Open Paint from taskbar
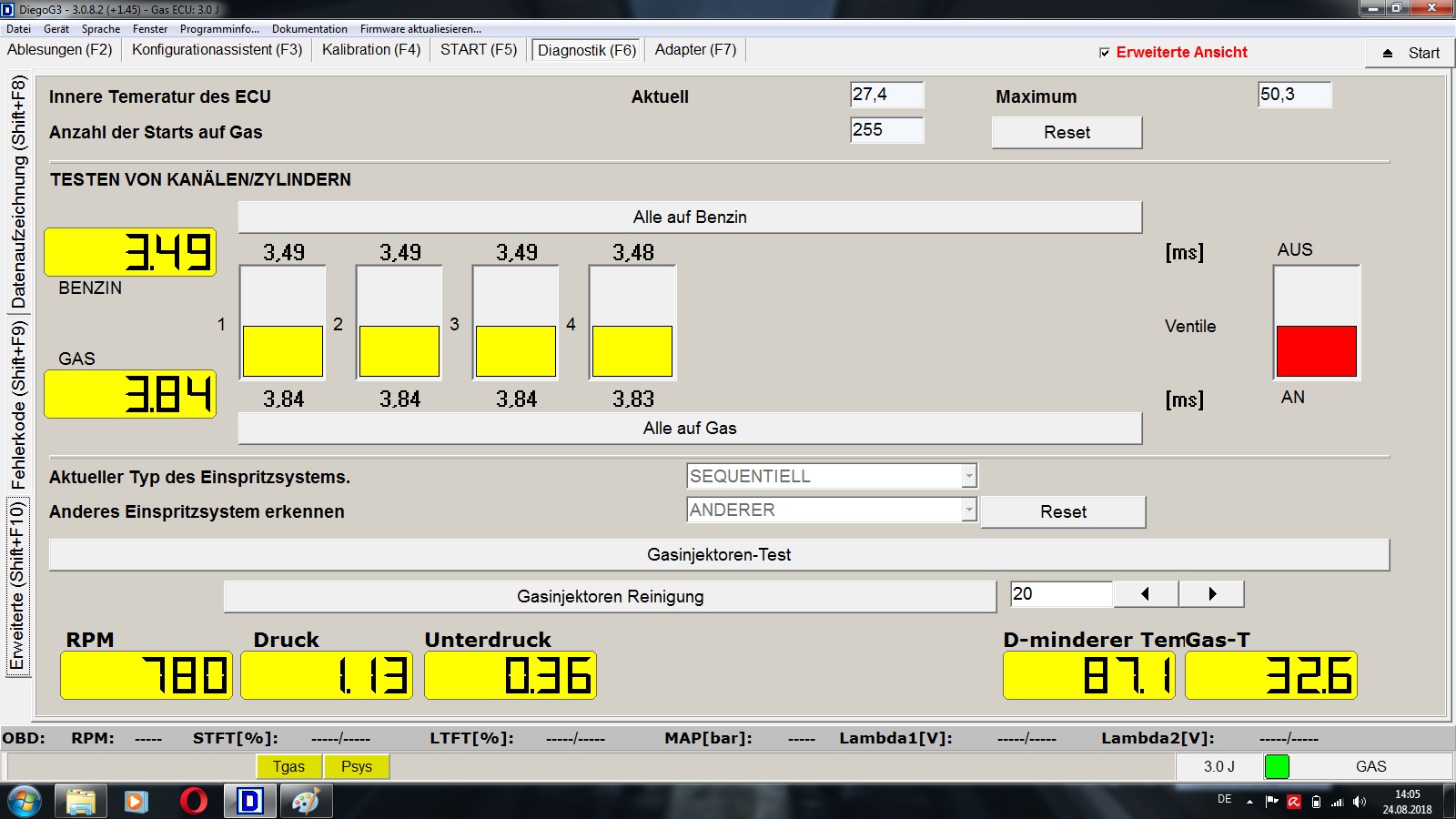Image resolution: width=1456 pixels, height=819 pixels. pyautogui.click(x=306, y=802)
